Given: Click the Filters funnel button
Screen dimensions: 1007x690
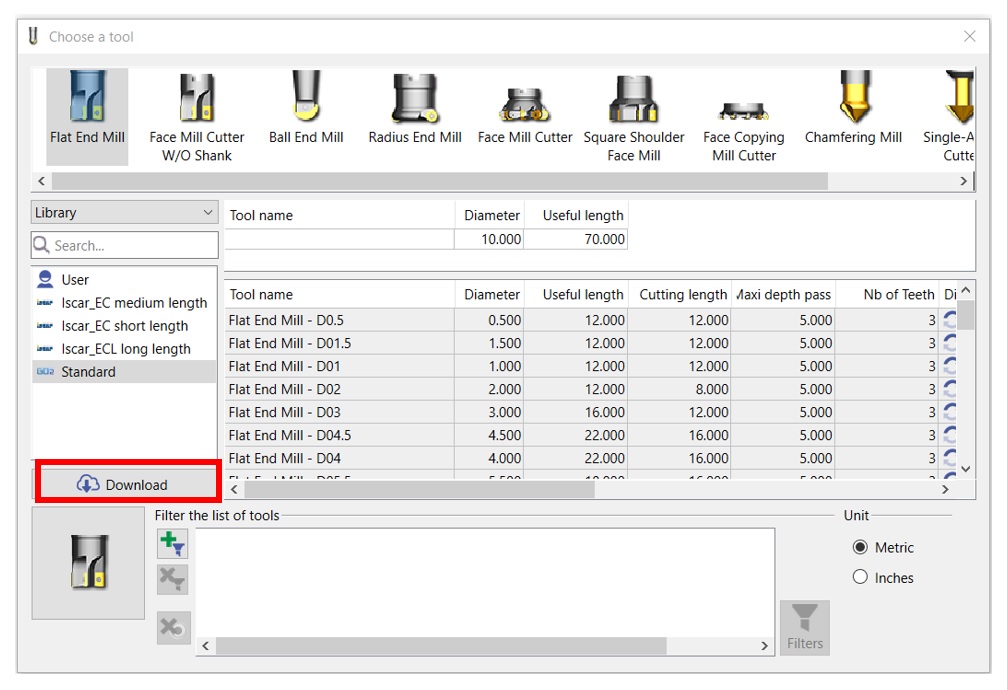Looking at the screenshot, I should point(804,627).
